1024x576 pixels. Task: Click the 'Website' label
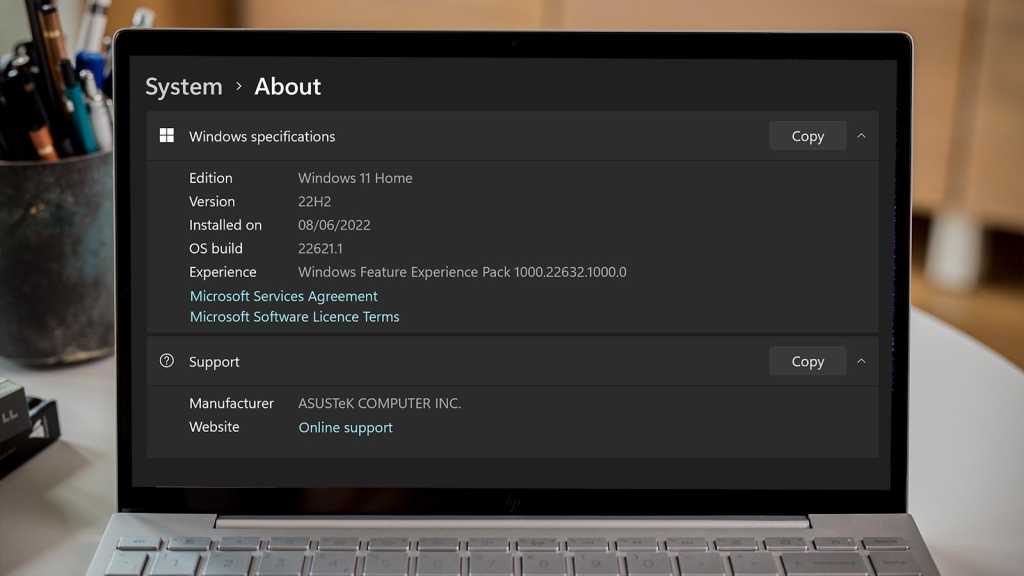(214, 426)
